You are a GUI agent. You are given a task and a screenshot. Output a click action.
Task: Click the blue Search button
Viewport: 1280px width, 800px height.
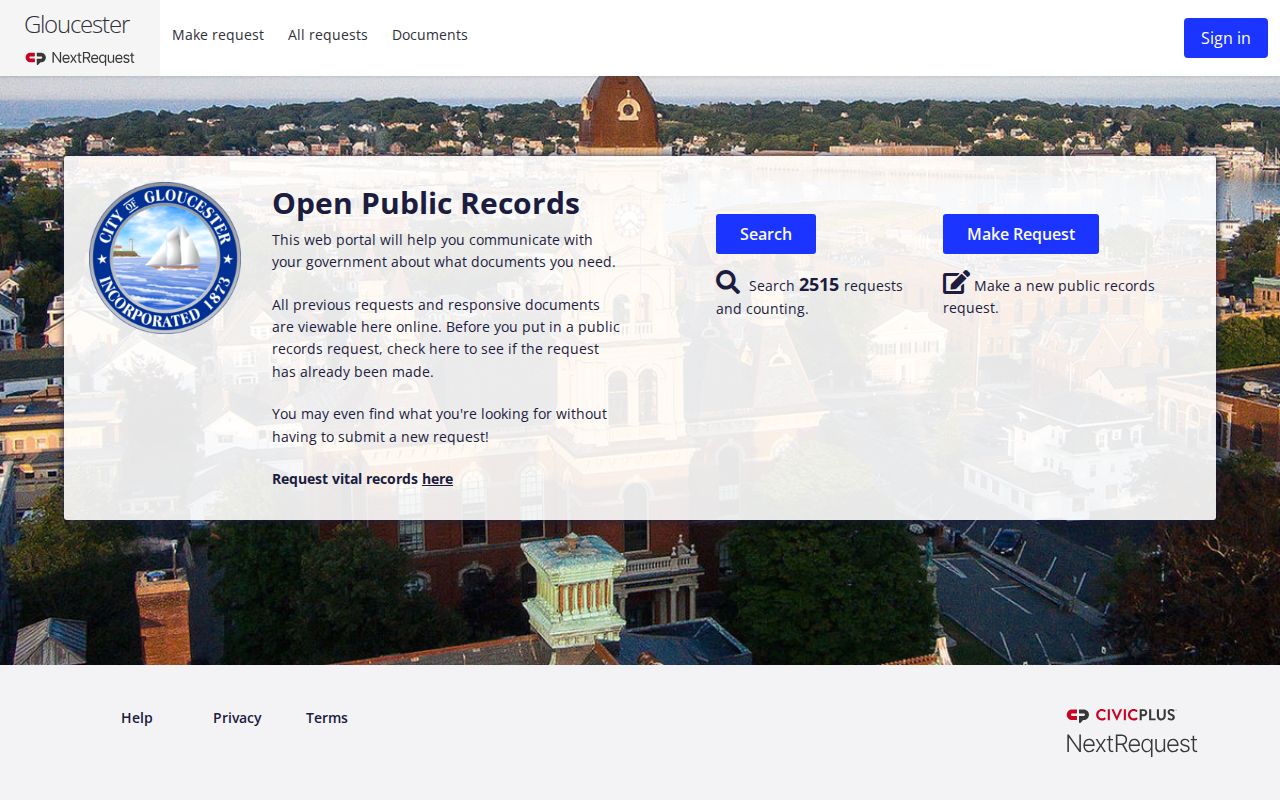tap(766, 234)
